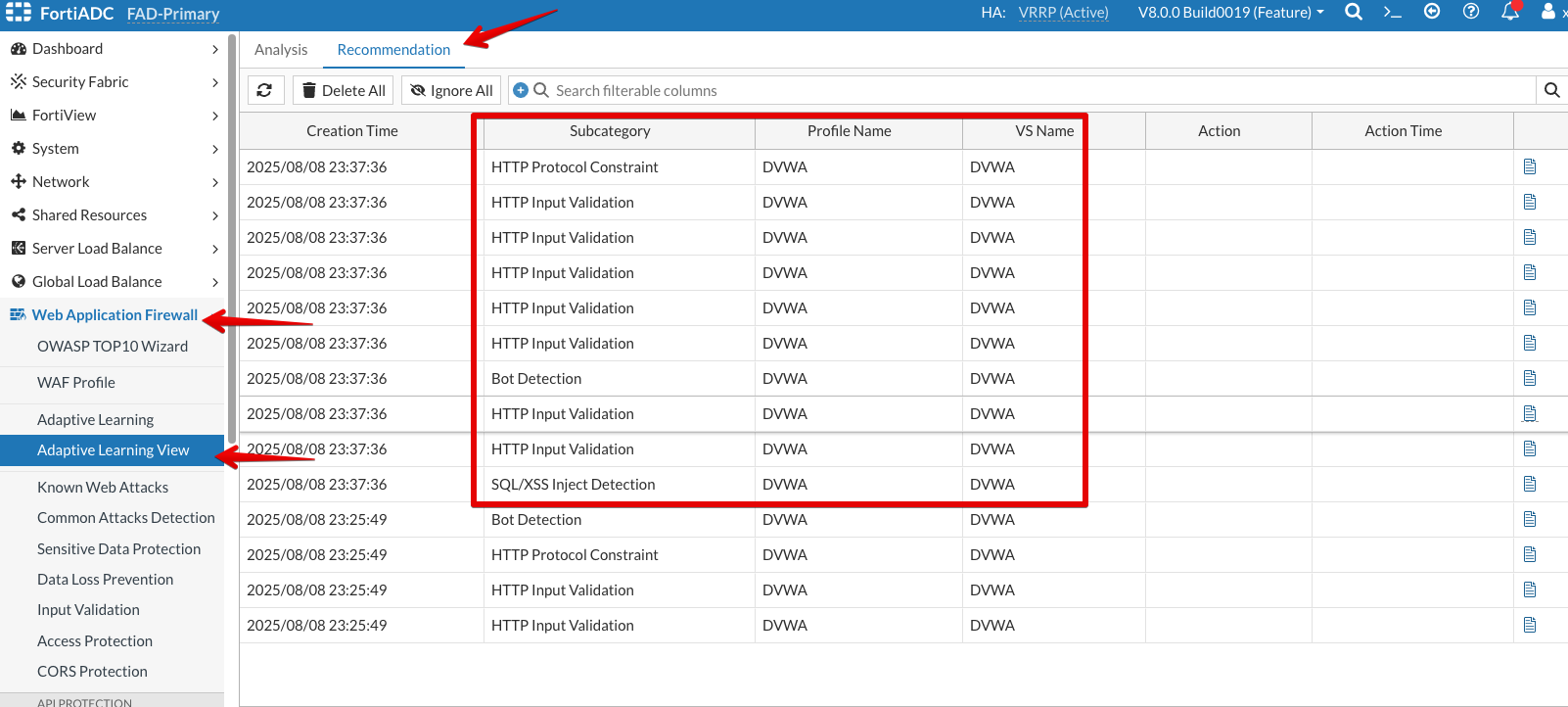Open the global search magnifier in header
Viewport: 1568px width, 707px height.
1354,12
